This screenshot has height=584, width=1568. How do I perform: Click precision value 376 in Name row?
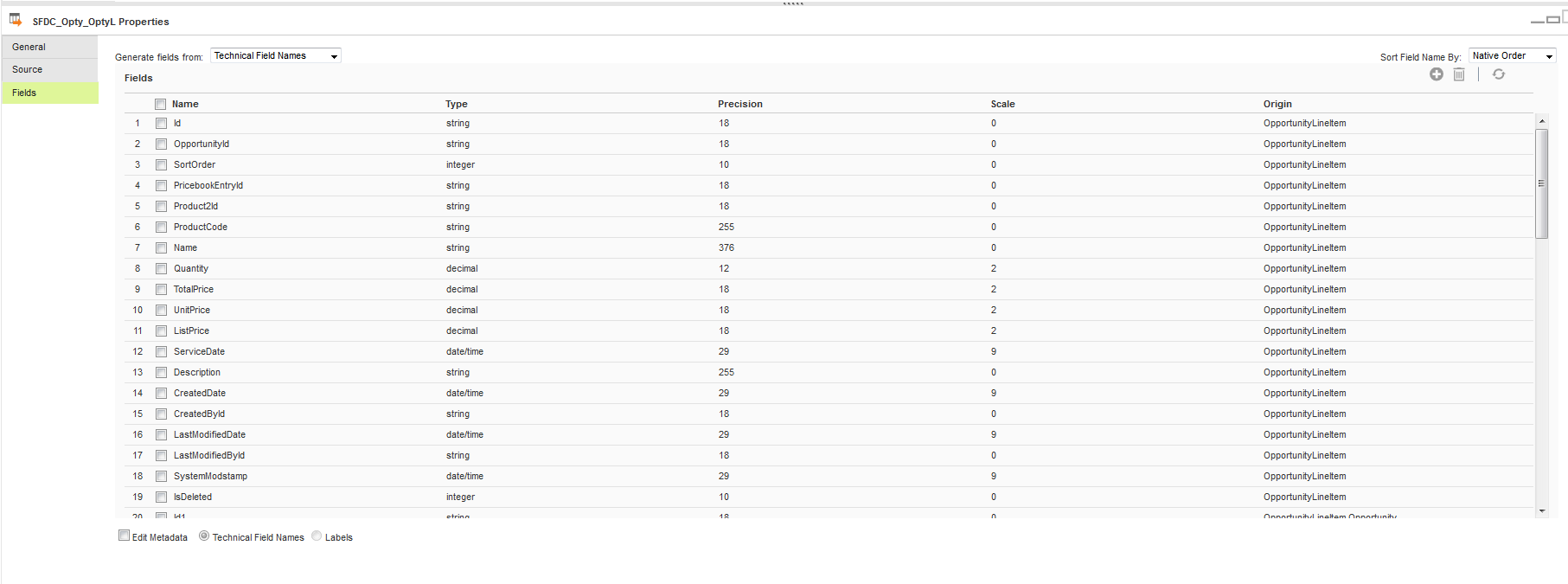point(726,247)
